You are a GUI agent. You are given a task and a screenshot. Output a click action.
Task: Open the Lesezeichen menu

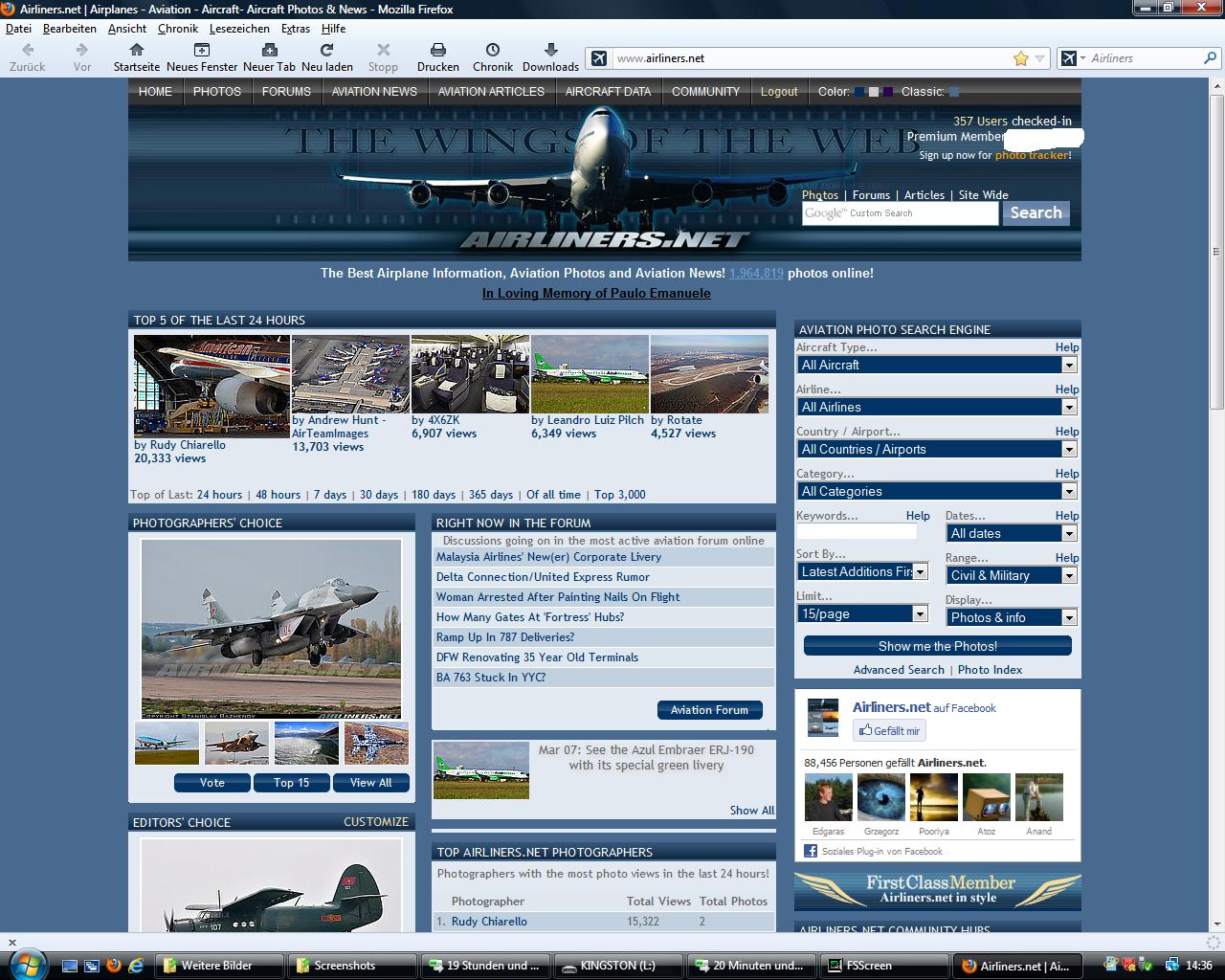click(239, 29)
